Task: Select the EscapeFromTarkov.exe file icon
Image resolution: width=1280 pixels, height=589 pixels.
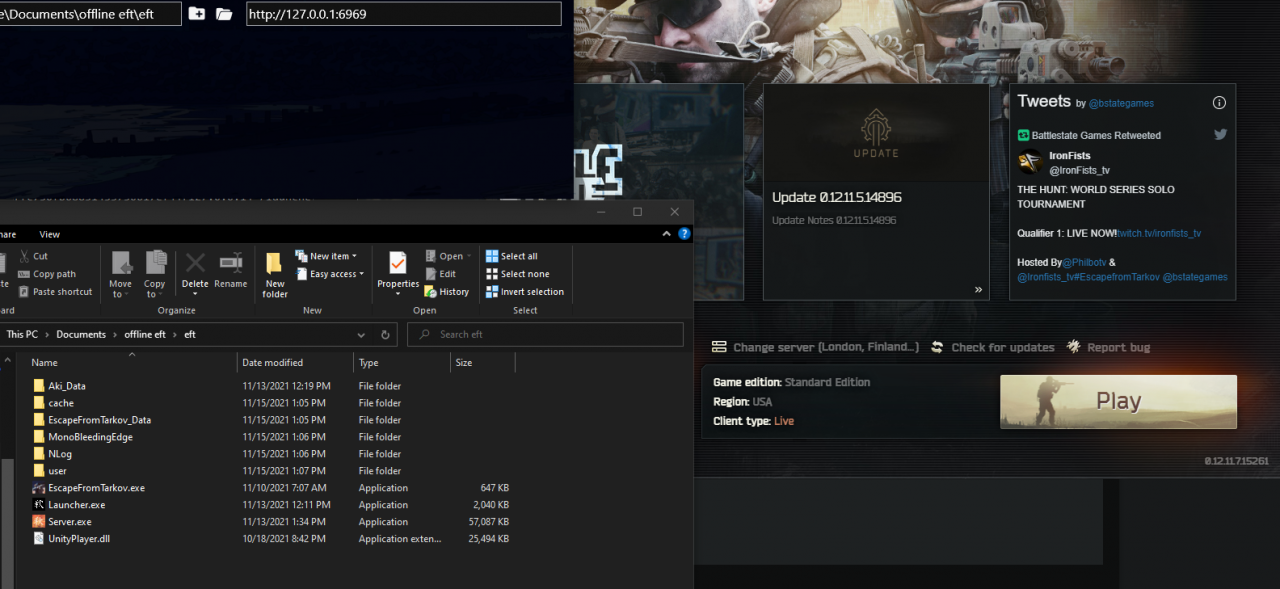Action: click(x=39, y=488)
